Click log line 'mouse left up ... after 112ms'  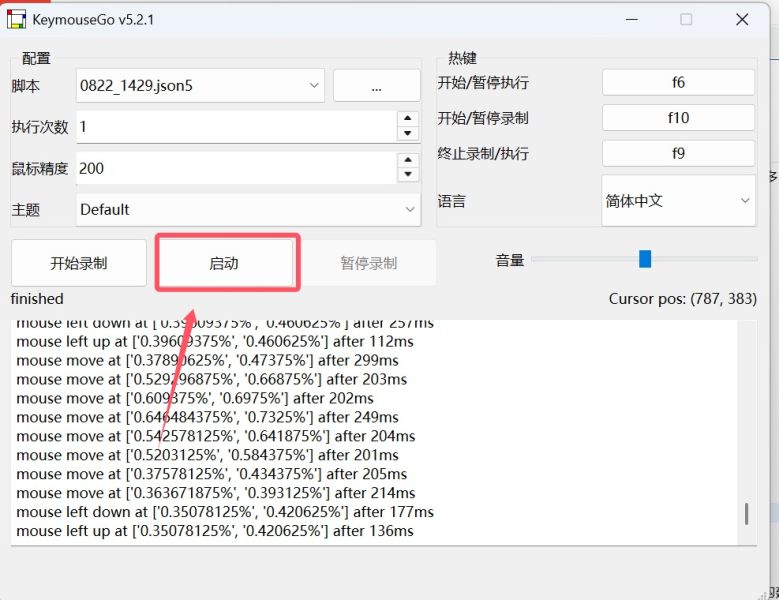coord(215,342)
